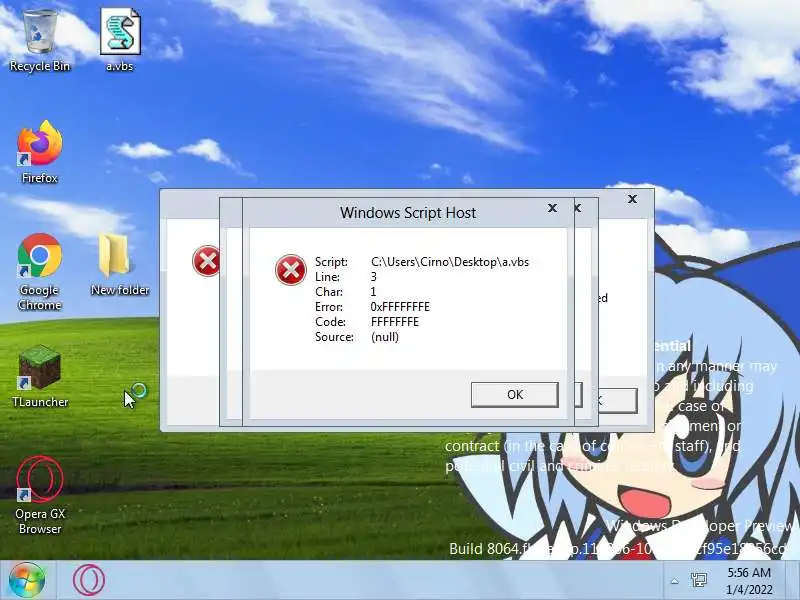Click the script path C:\Users\Cirno\Desktop\a.vbs

[450, 262]
